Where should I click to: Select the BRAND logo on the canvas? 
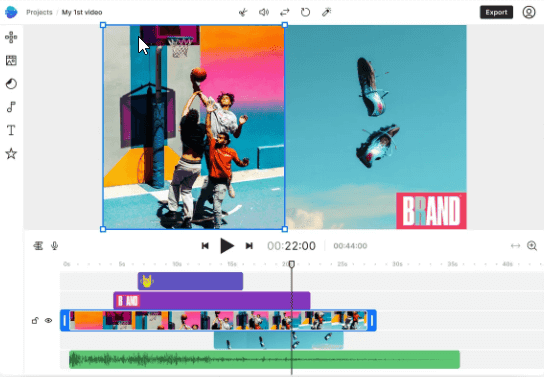pos(431,211)
